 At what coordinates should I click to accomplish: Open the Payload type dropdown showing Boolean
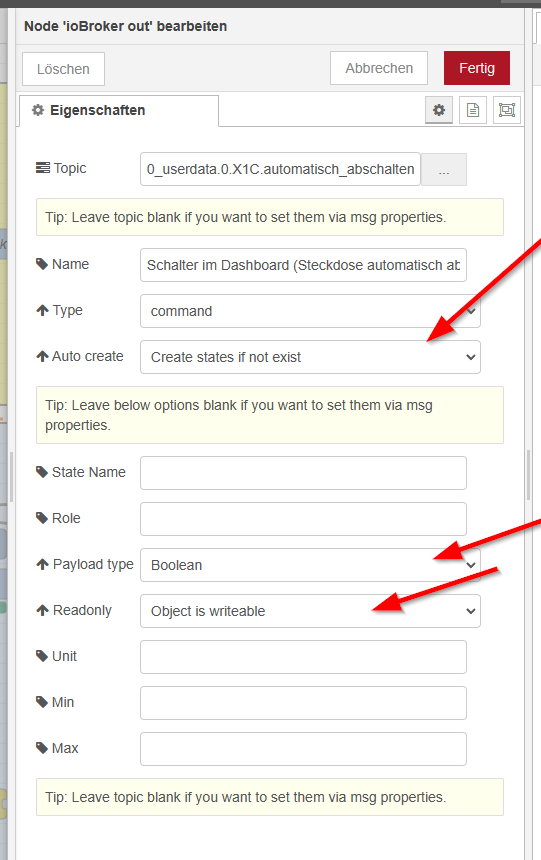[x=311, y=565]
